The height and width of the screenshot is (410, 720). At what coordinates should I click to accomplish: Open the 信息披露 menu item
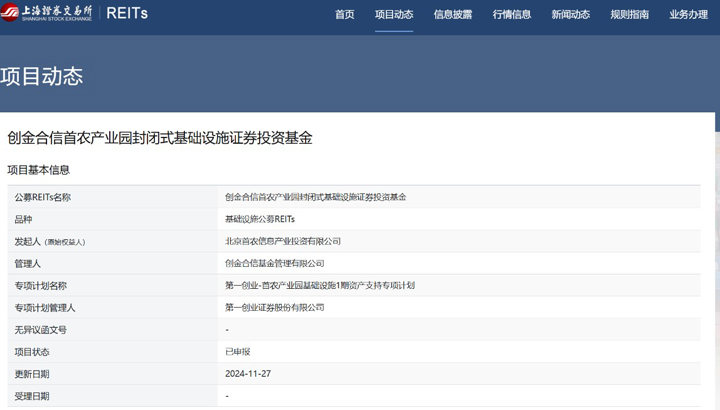coord(453,15)
